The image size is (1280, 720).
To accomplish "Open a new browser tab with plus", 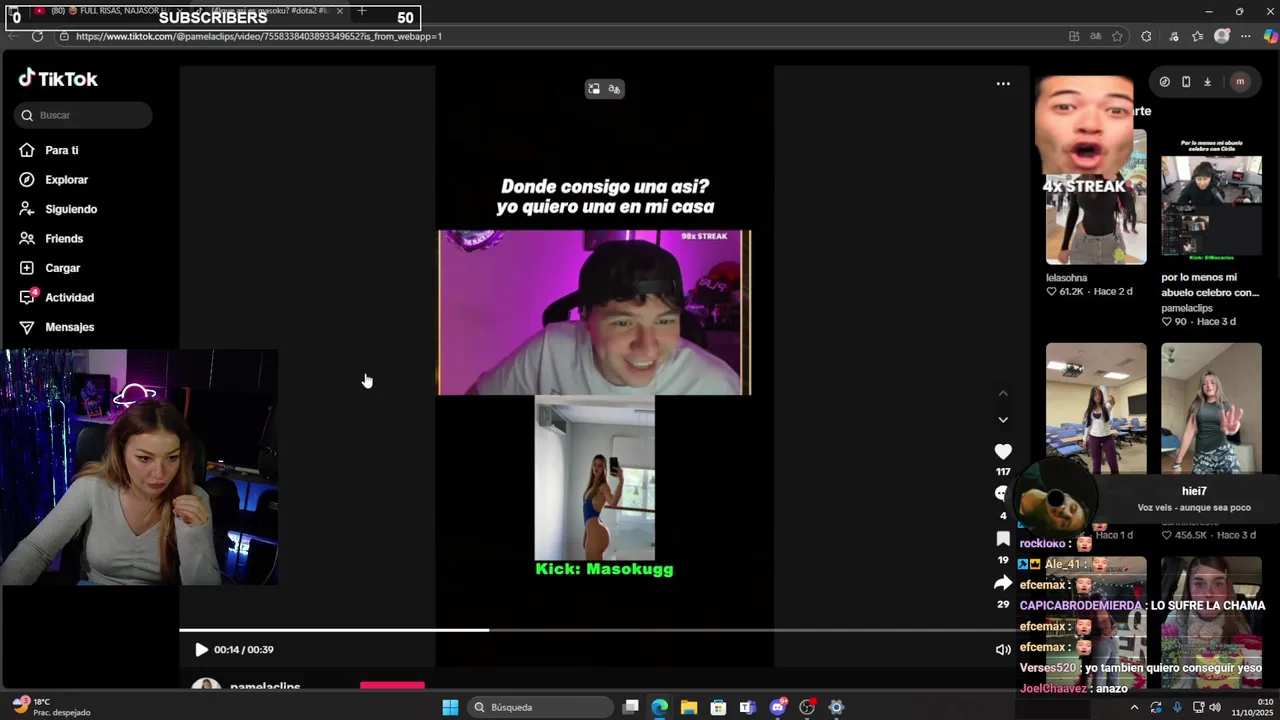I will [362, 11].
